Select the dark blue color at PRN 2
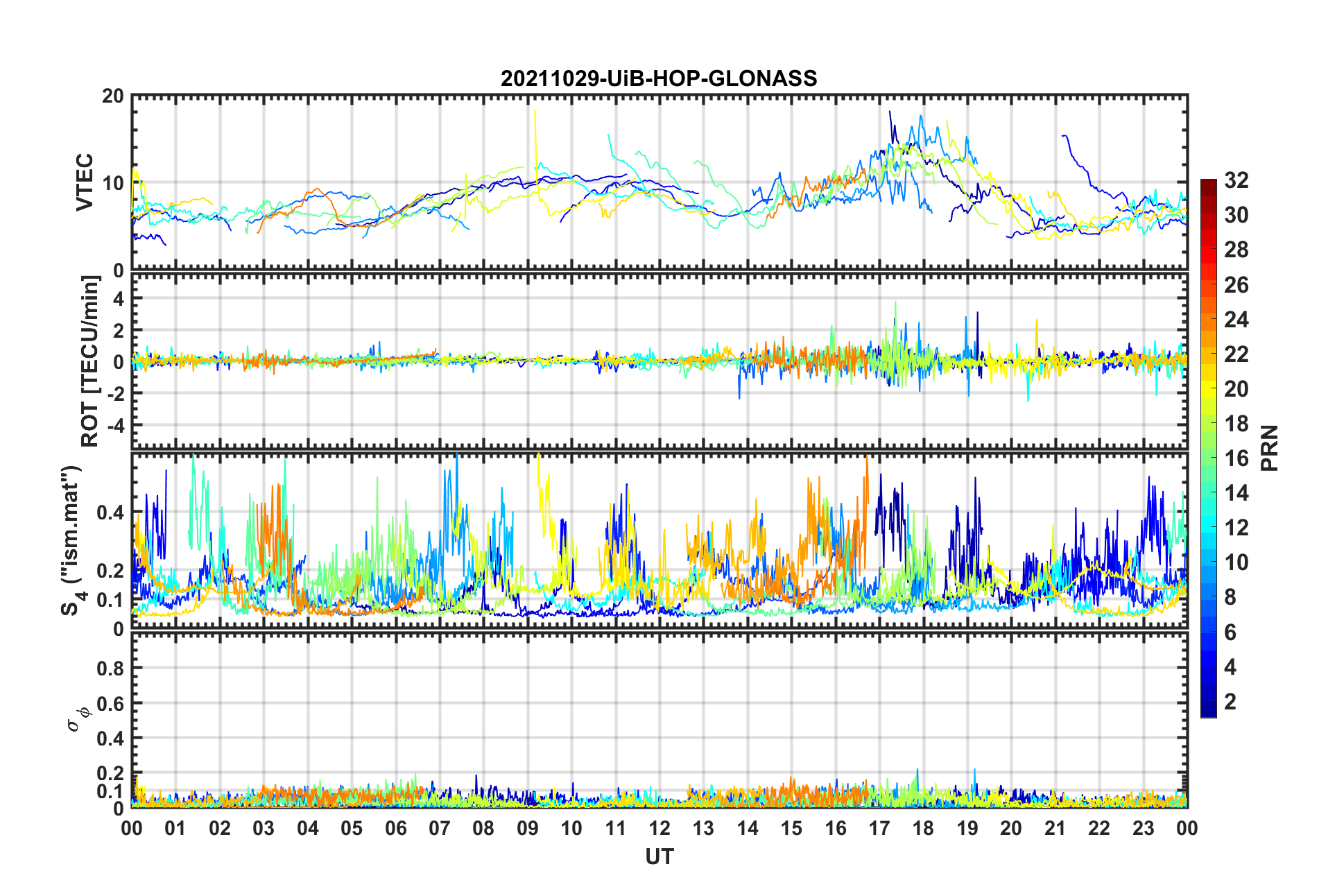 (x=1209, y=702)
